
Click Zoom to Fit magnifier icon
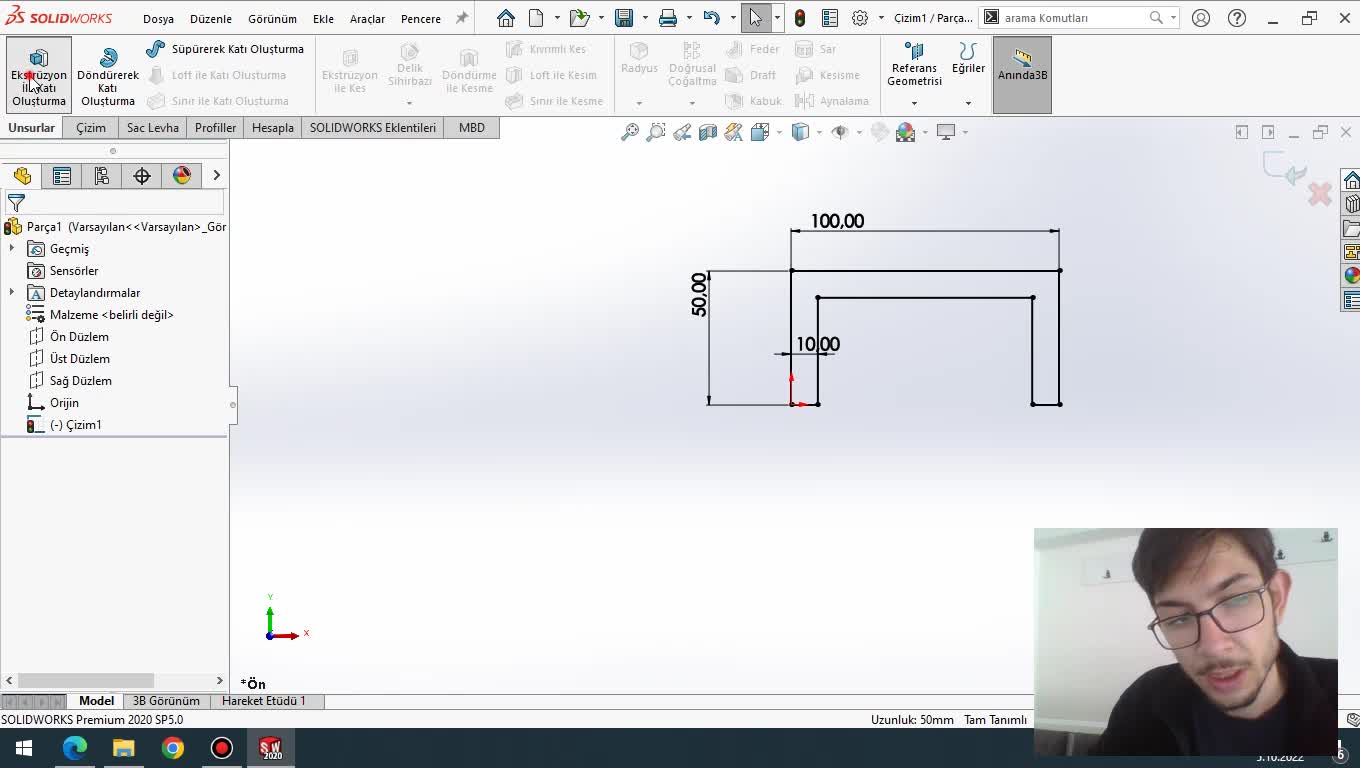[x=630, y=132]
